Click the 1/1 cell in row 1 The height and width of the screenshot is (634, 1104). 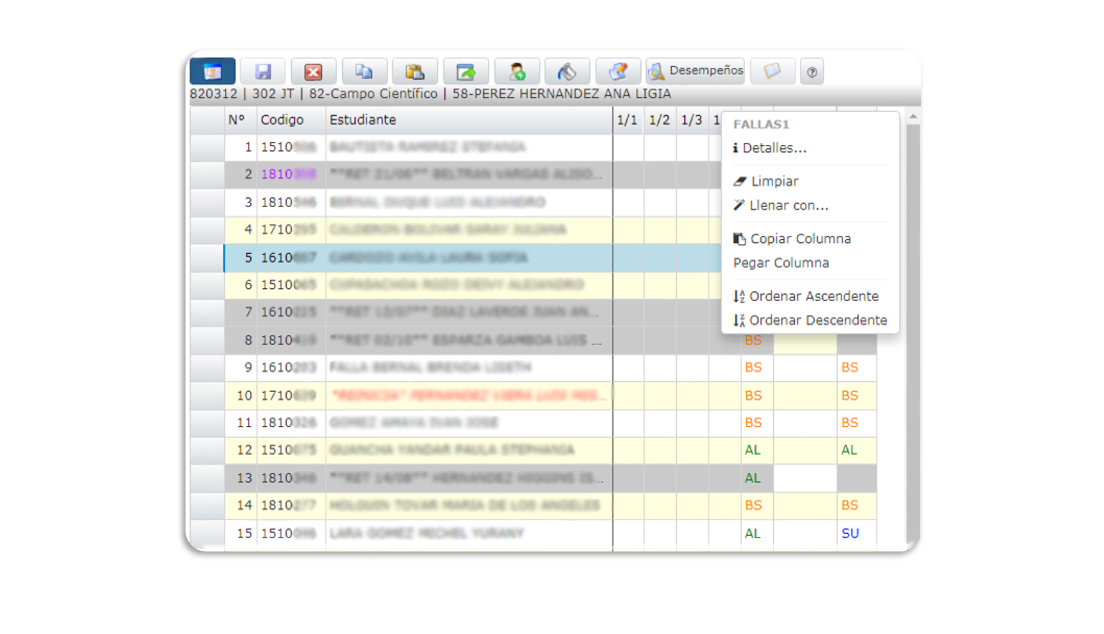pos(628,147)
